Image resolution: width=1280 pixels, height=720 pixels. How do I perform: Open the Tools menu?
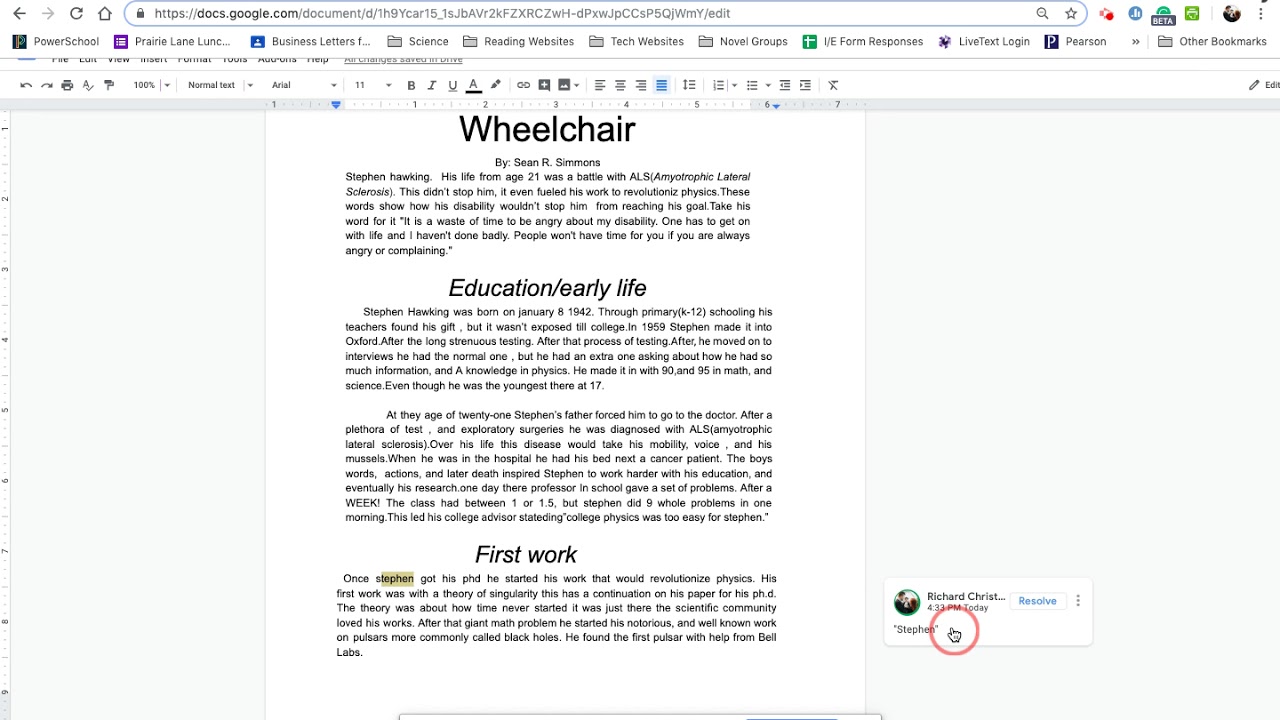(234, 60)
